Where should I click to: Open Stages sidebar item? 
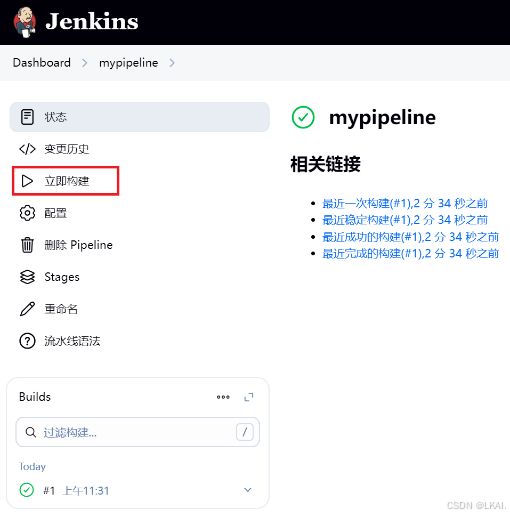pyautogui.click(x=62, y=277)
